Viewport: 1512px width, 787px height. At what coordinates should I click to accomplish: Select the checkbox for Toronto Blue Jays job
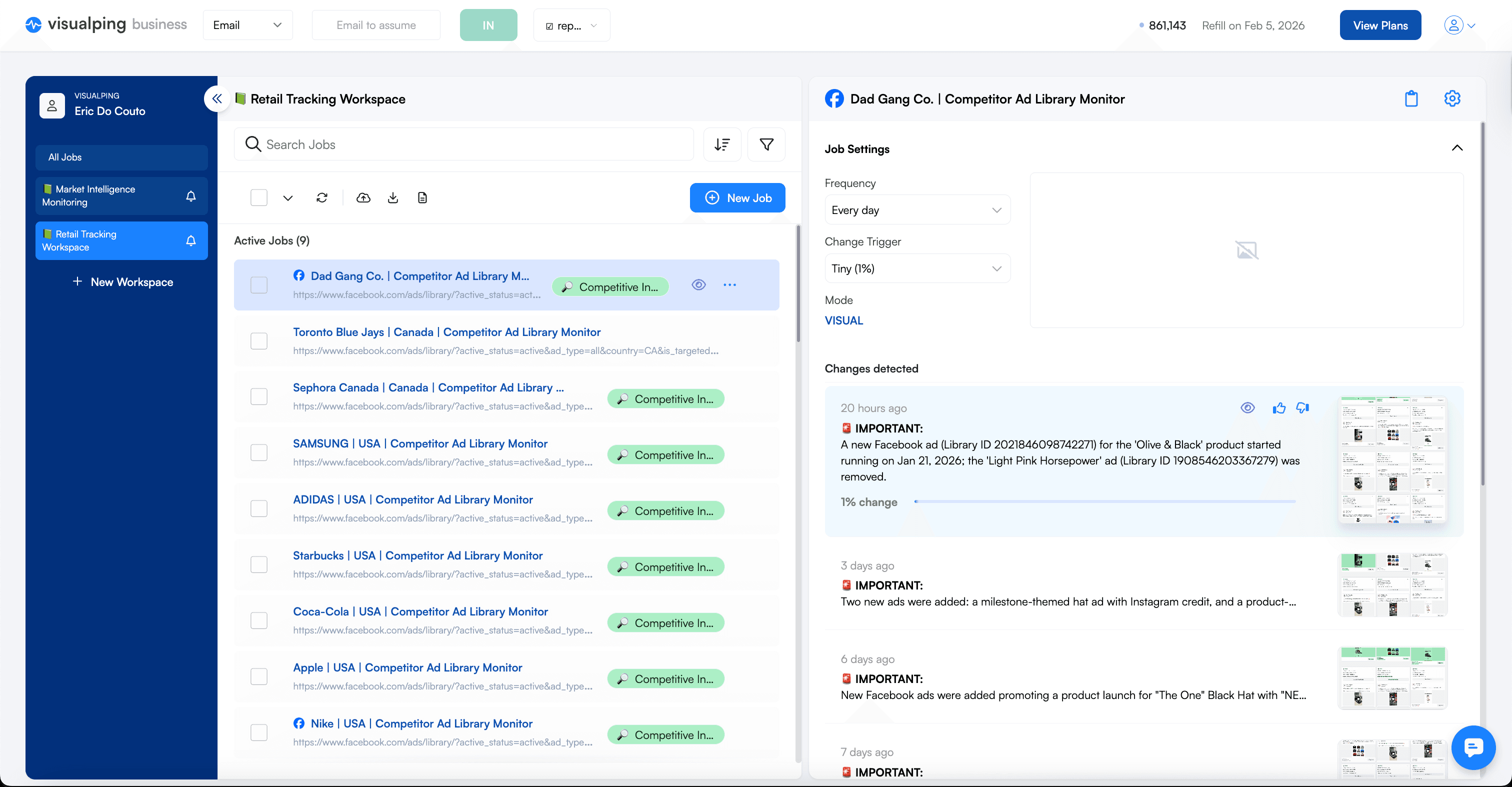[x=259, y=340]
